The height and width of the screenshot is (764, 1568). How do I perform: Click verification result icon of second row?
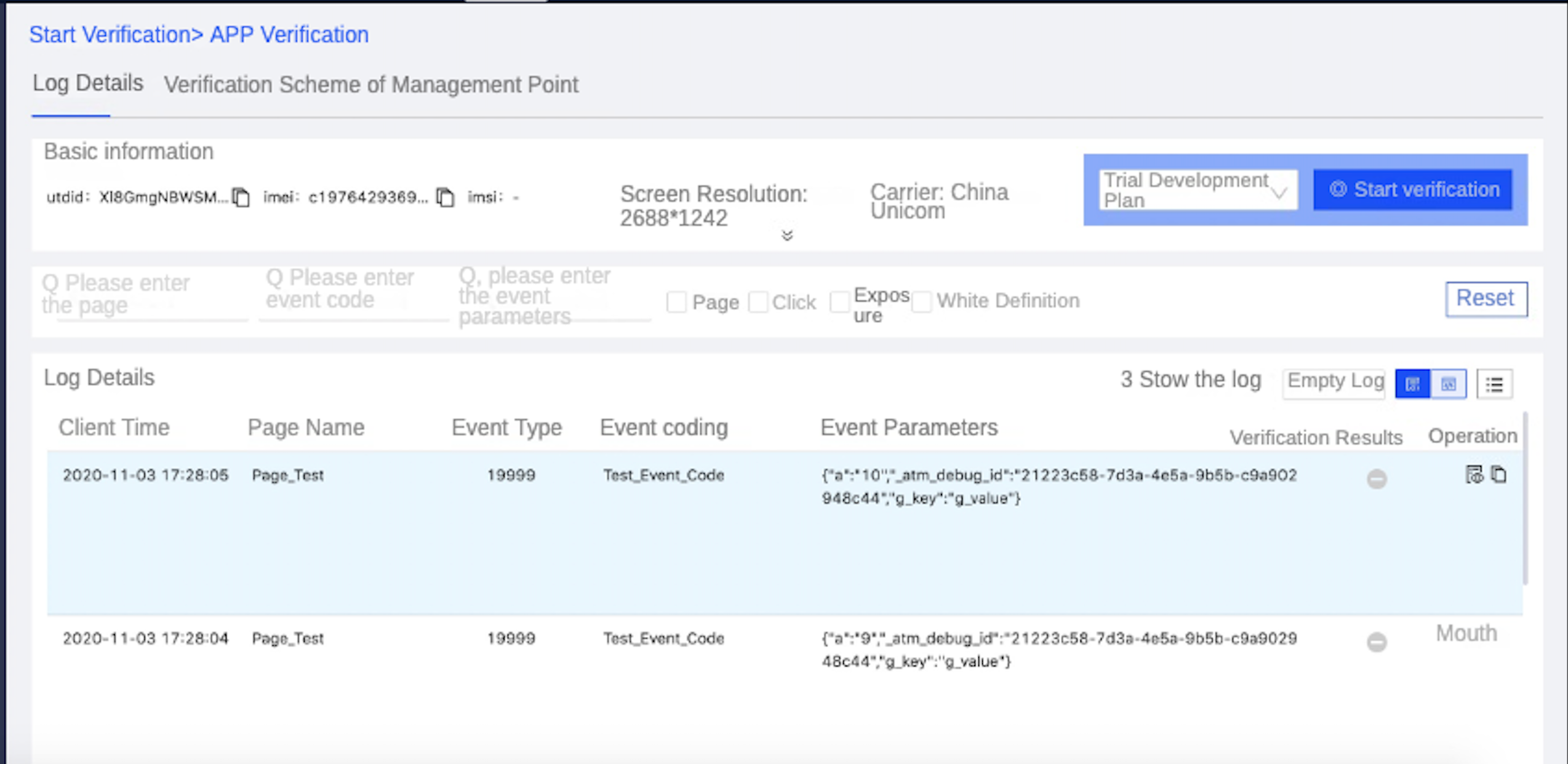coord(1377,642)
